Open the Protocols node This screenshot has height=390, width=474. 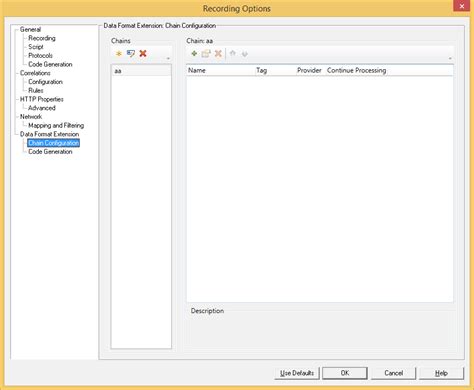tap(40, 55)
